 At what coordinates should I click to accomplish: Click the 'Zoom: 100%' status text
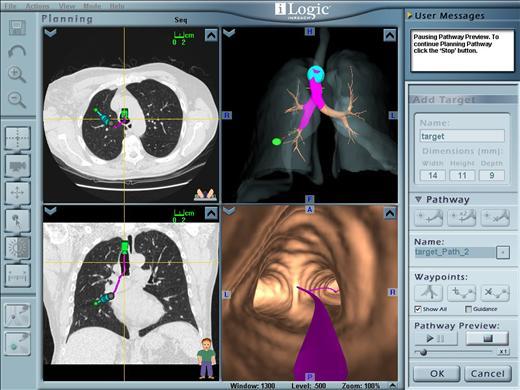point(361,386)
